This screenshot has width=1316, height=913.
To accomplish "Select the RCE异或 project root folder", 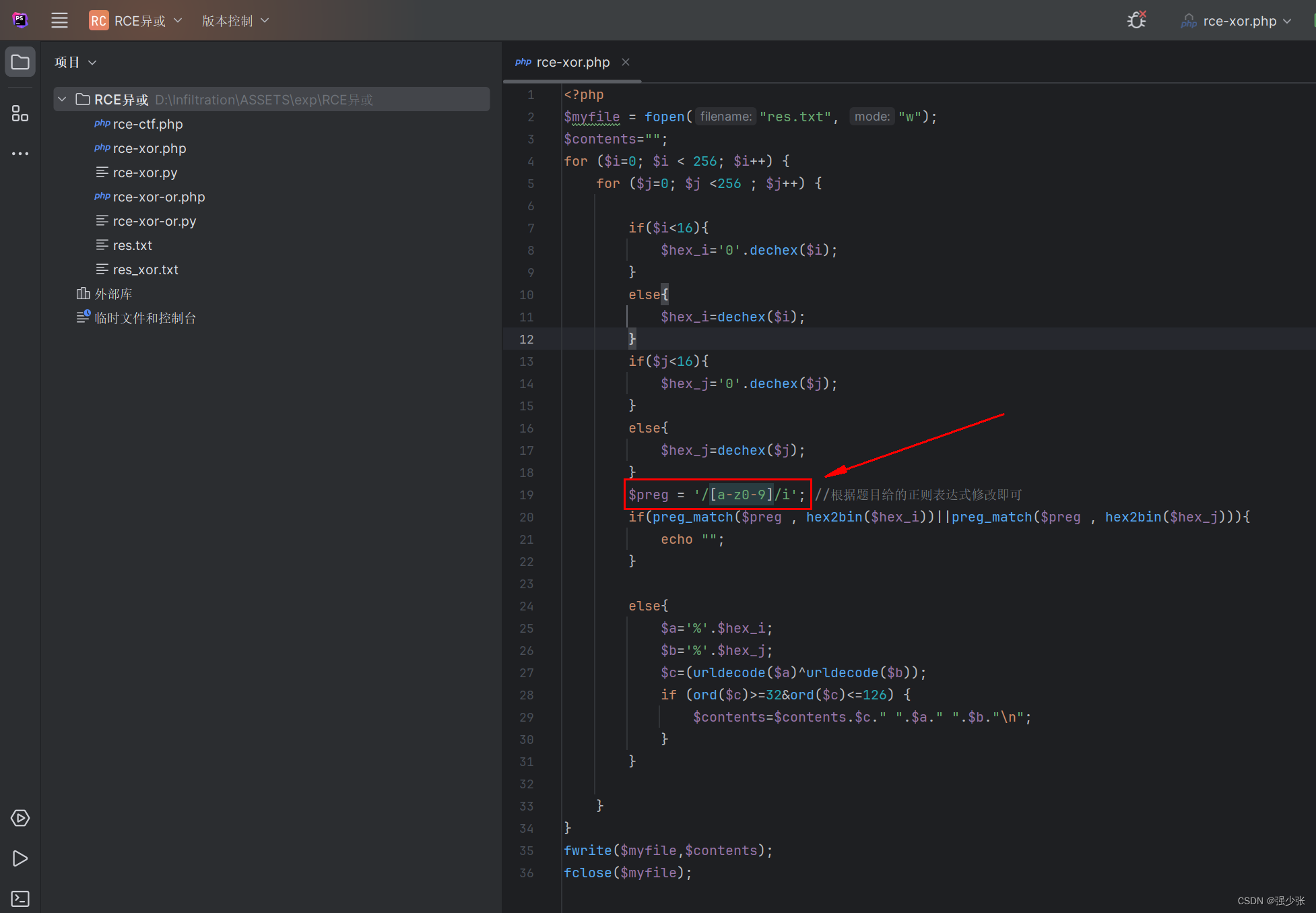I will (x=271, y=99).
